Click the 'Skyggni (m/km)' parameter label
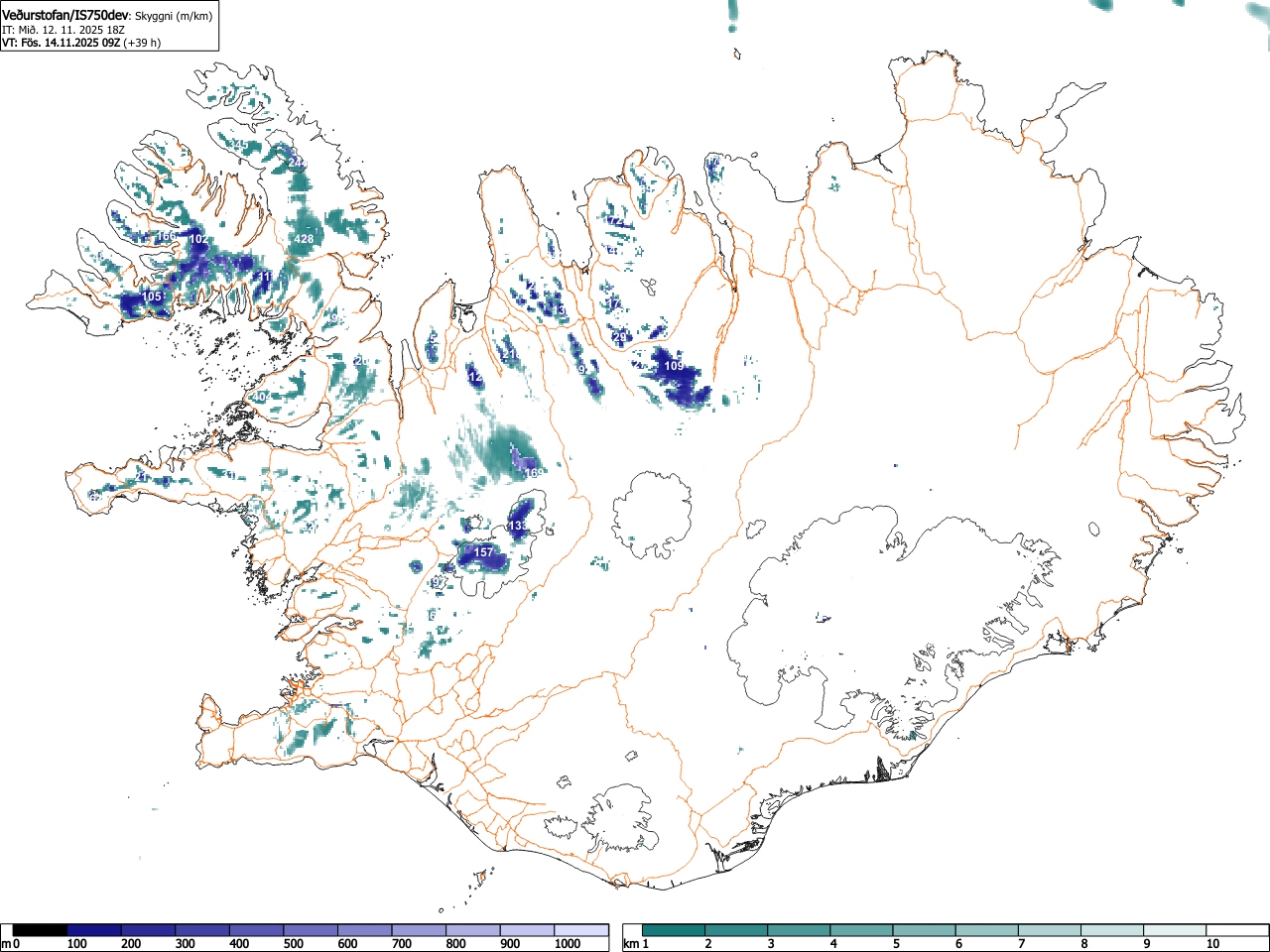Image resolution: width=1270 pixels, height=952 pixels. [174, 16]
